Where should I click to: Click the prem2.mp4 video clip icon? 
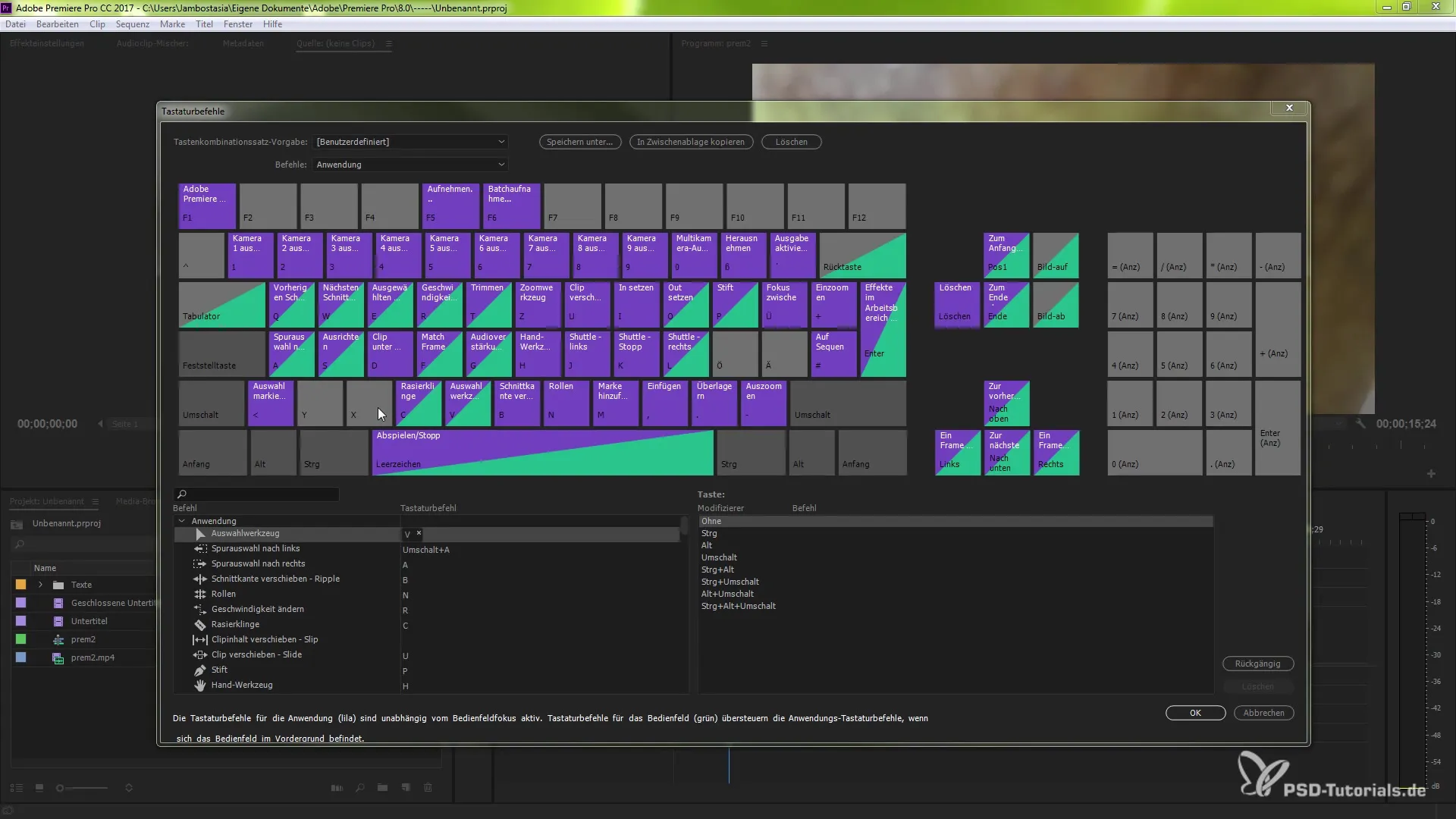pyautogui.click(x=58, y=657)
